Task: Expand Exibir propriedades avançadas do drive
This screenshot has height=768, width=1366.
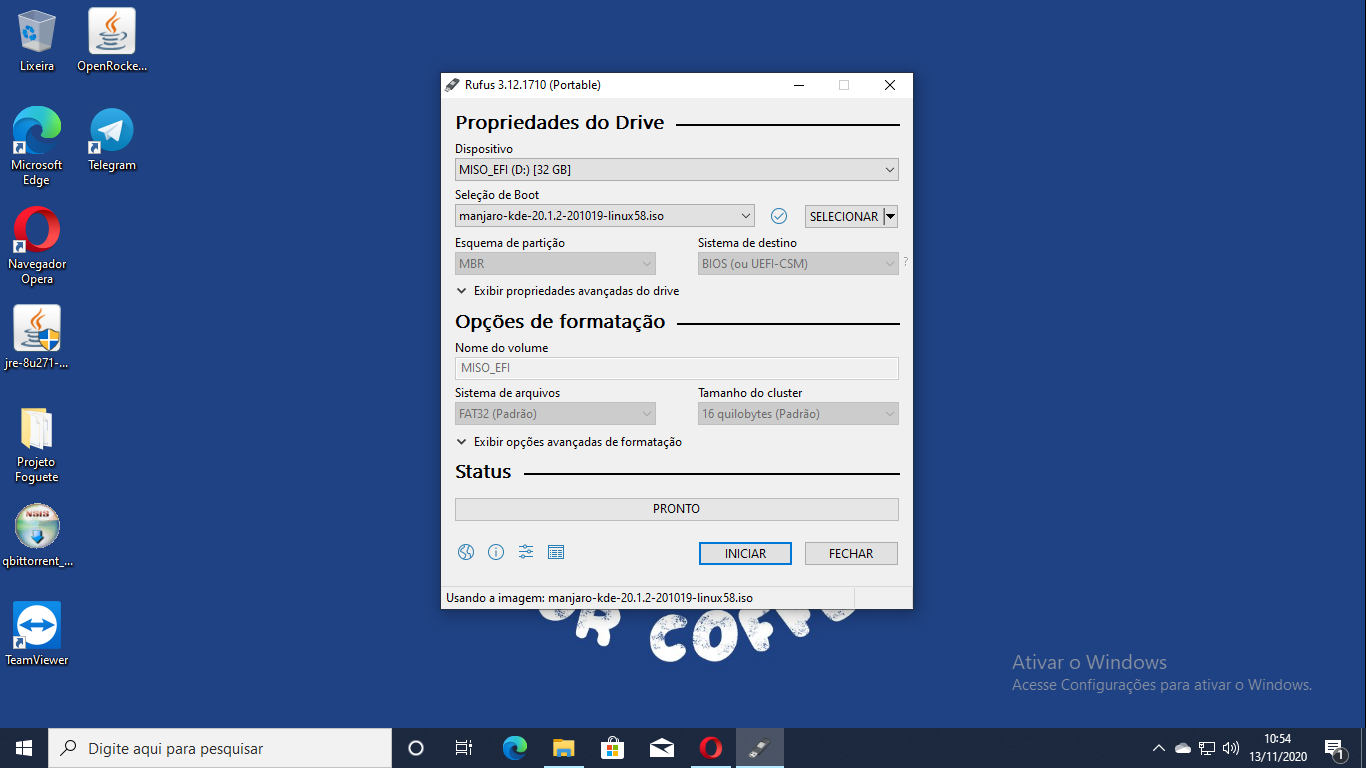Action: pos(568,291)
